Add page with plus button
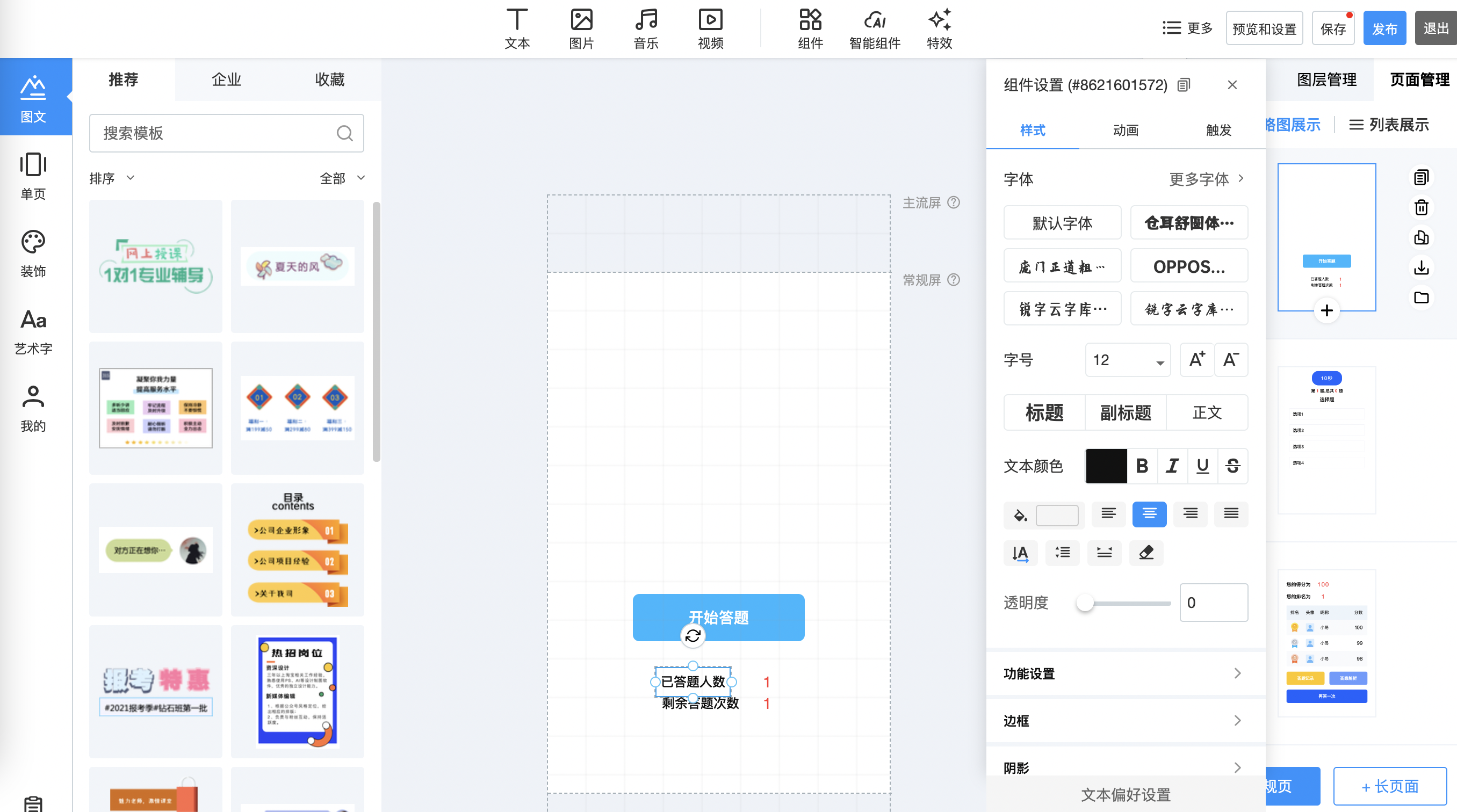This screenshot has height=812, width=1457. 1326,310
